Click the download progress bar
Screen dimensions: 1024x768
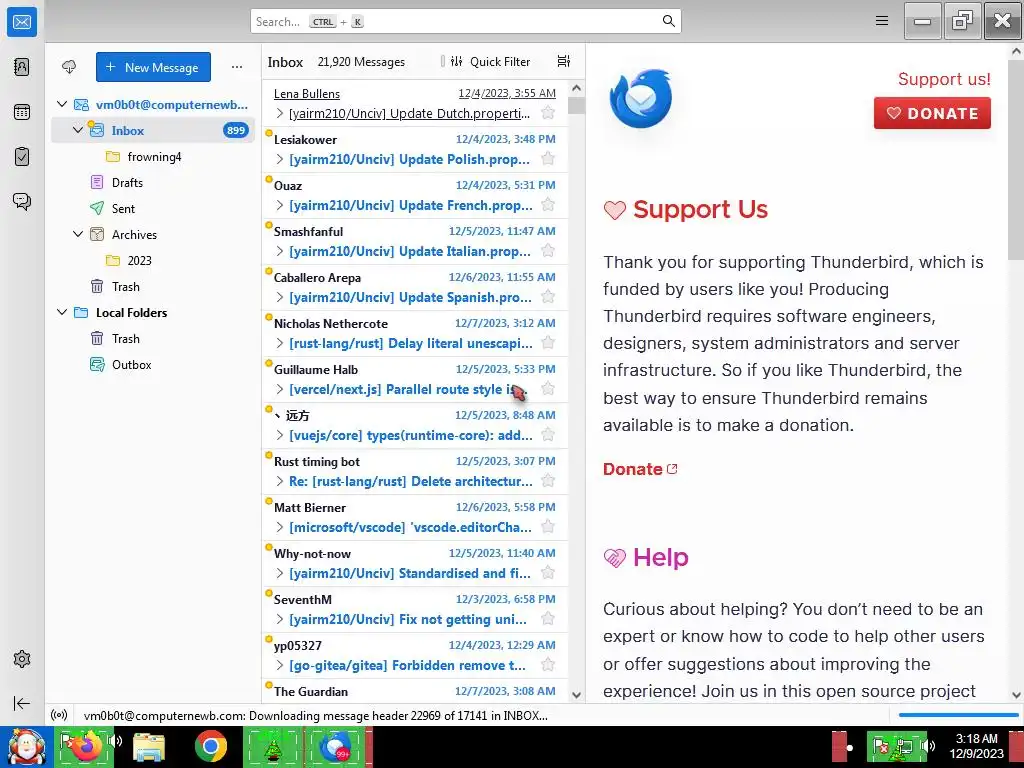click(958, 715)
